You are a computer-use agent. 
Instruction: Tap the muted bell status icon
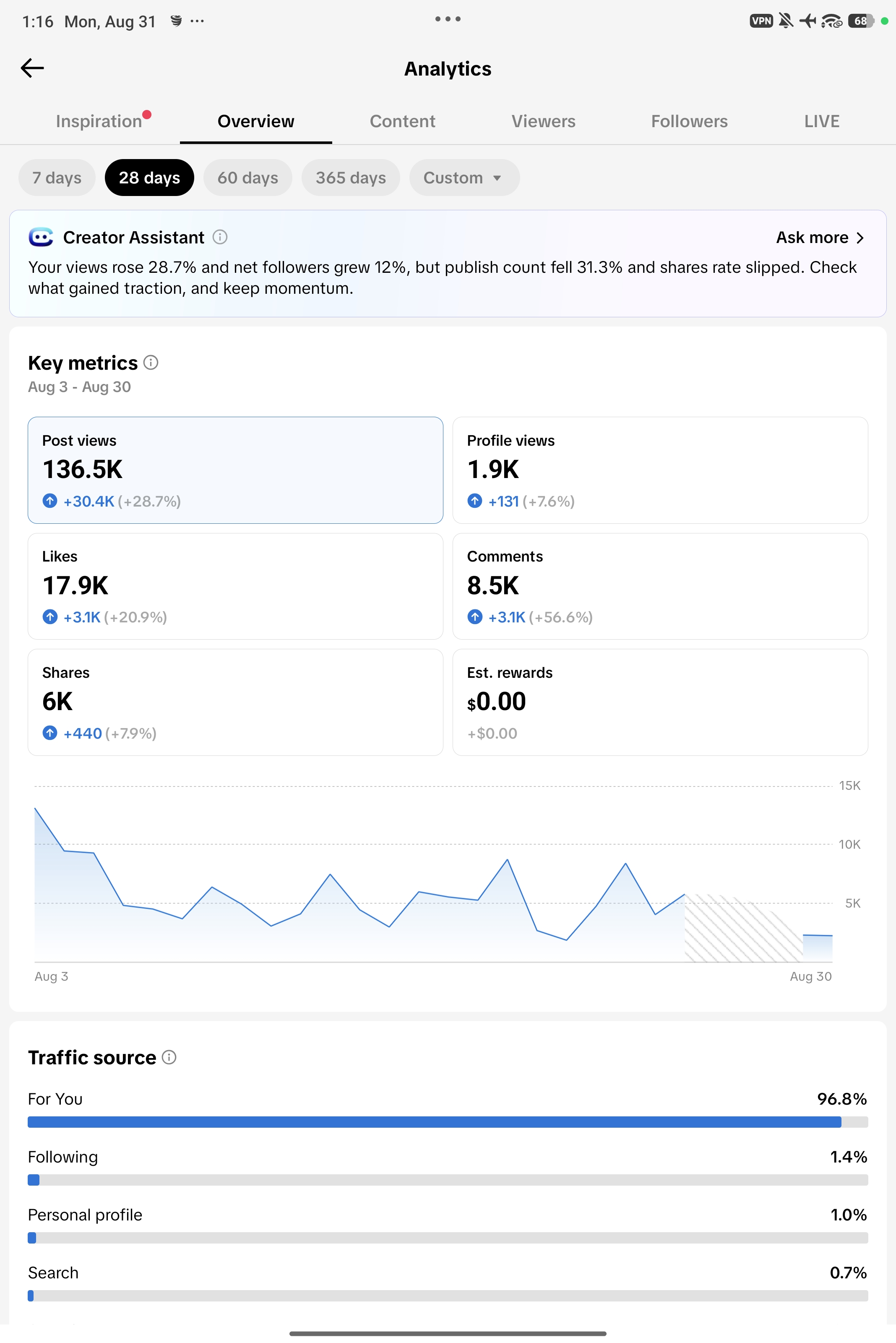tap(786, 21)
